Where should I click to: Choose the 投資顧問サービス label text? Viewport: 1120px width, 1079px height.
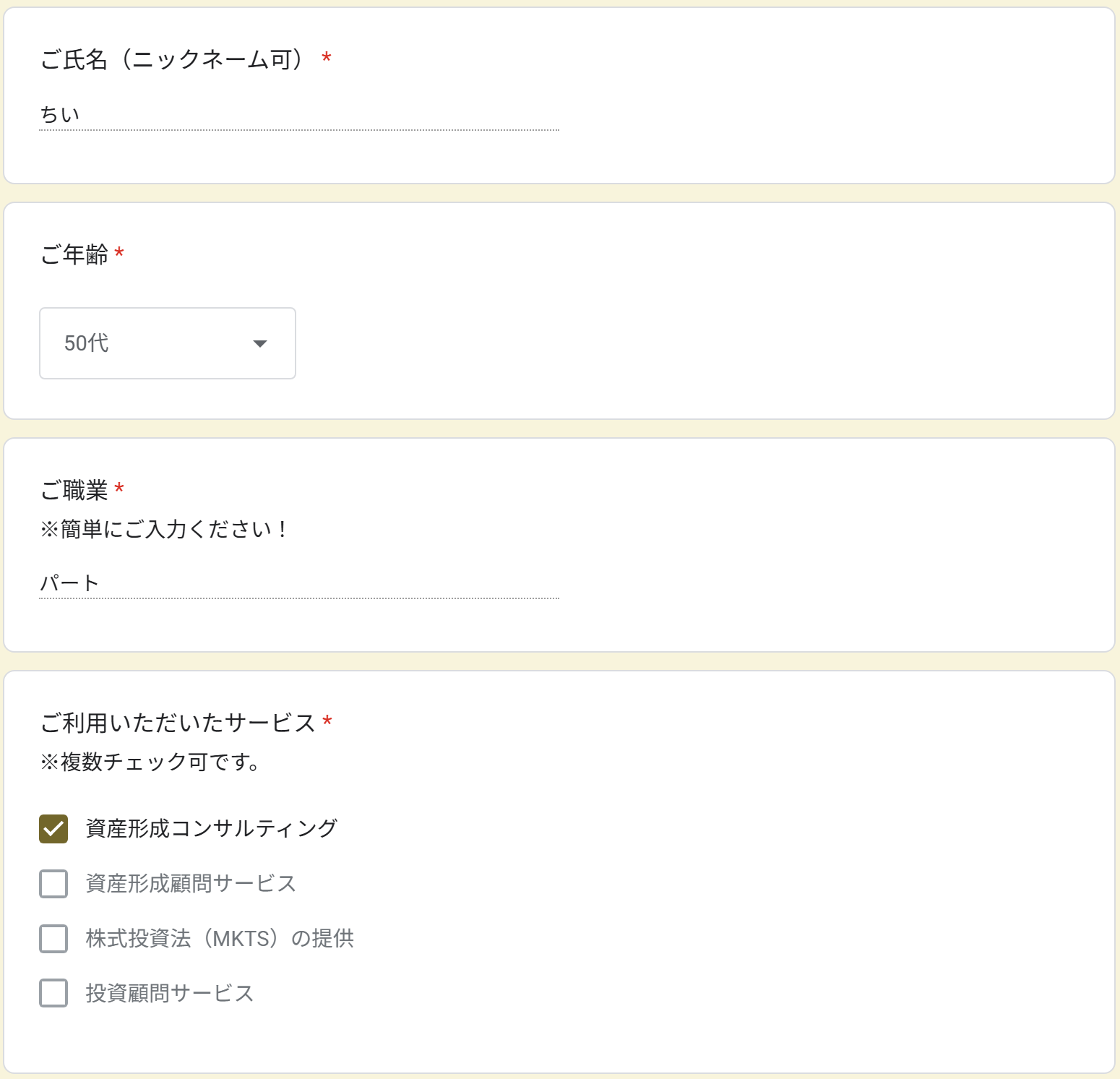tap(170, 994)
